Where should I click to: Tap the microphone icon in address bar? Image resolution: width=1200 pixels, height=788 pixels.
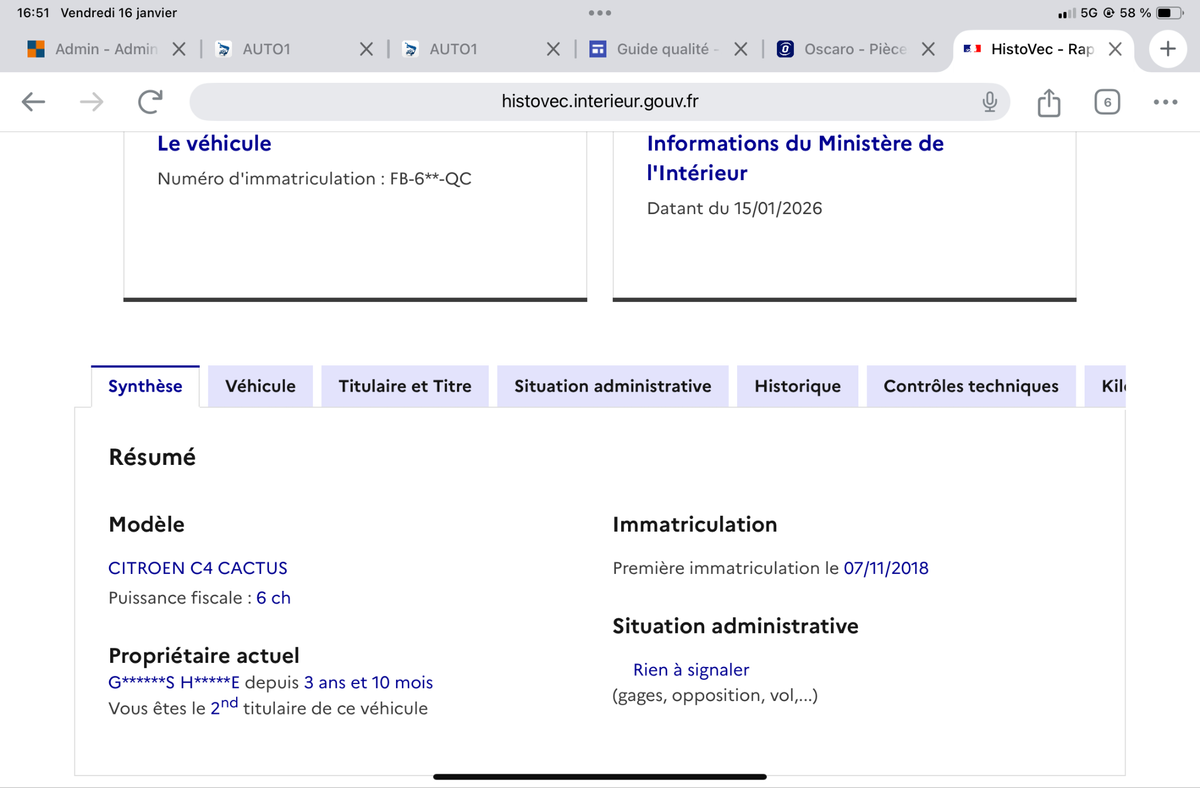click(x=989, y=102)
